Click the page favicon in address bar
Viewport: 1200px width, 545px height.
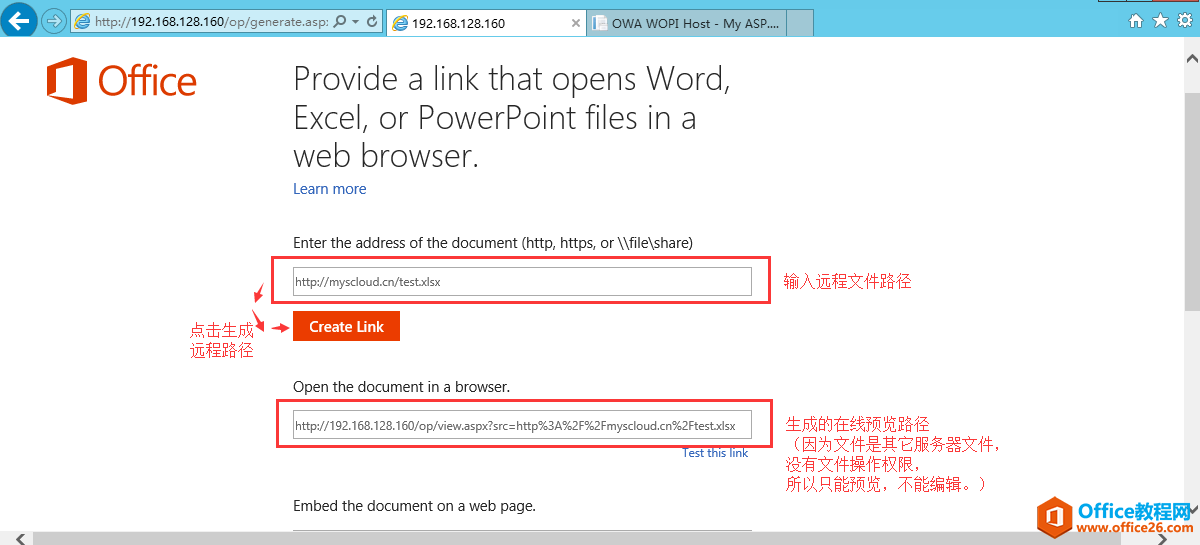[x=82, y=21]
